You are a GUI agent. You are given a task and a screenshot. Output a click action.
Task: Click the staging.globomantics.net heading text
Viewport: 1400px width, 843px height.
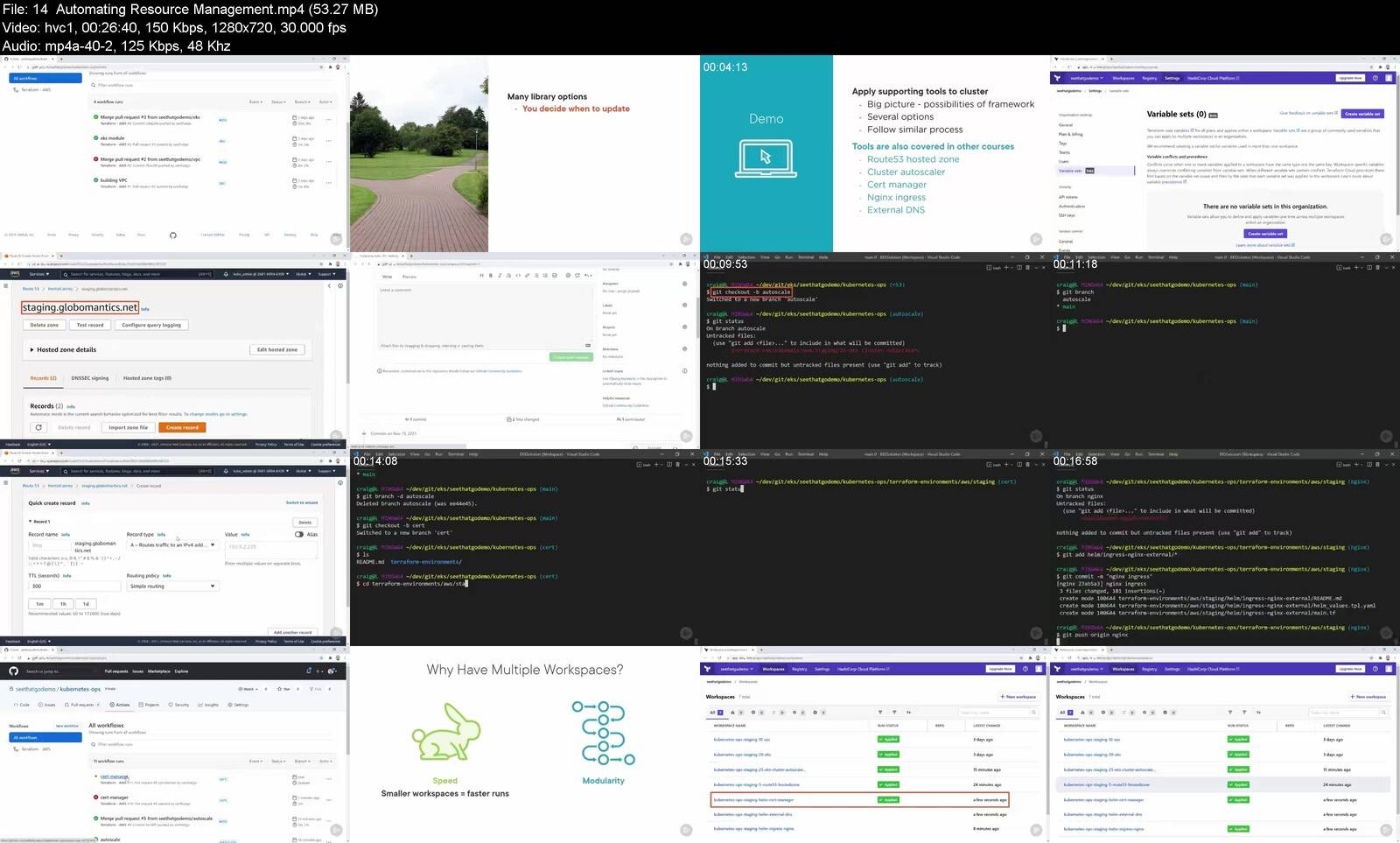click(x=80, y=307)
